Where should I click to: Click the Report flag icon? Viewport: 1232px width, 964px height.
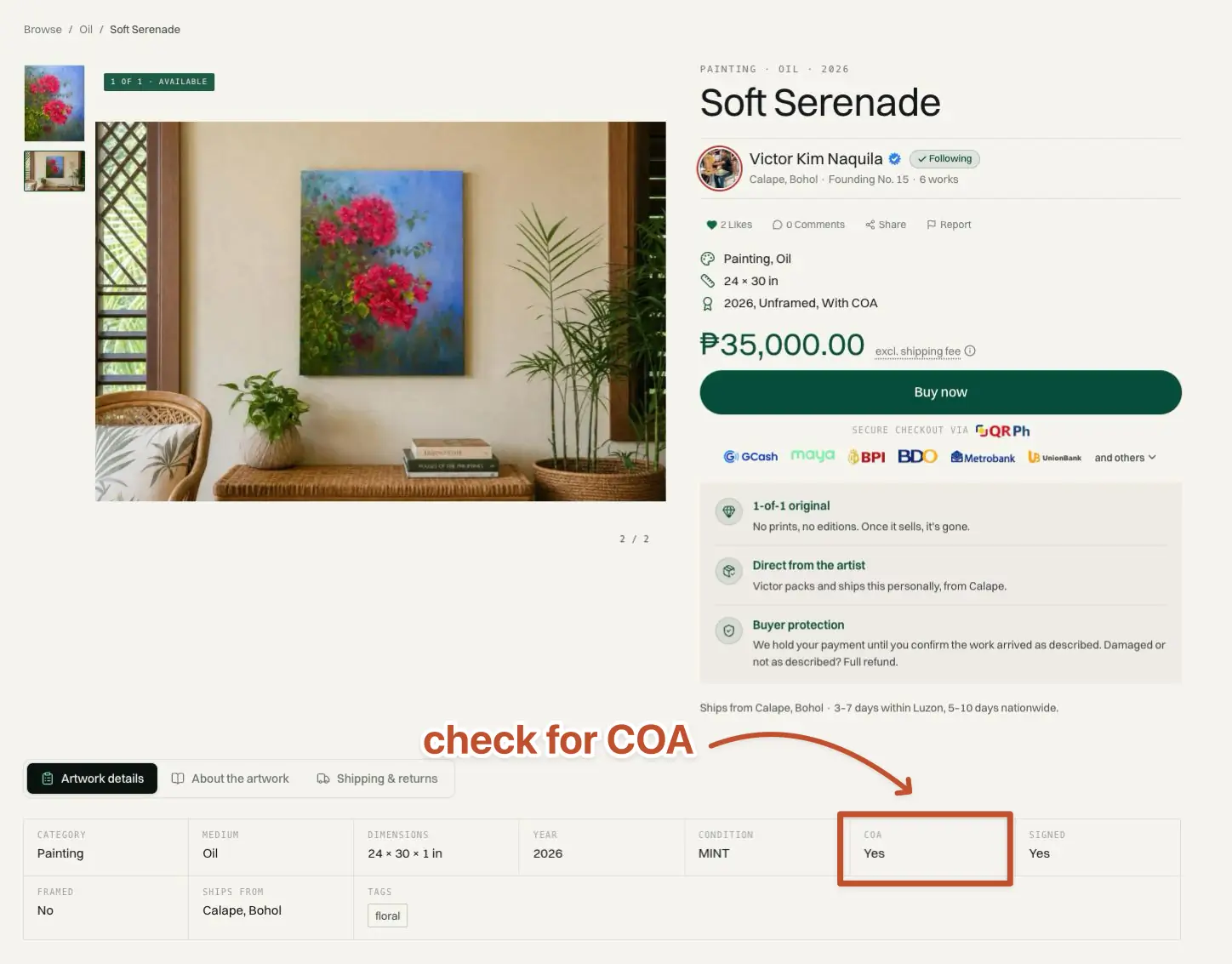pyautogui.click(x=932, y=225)
